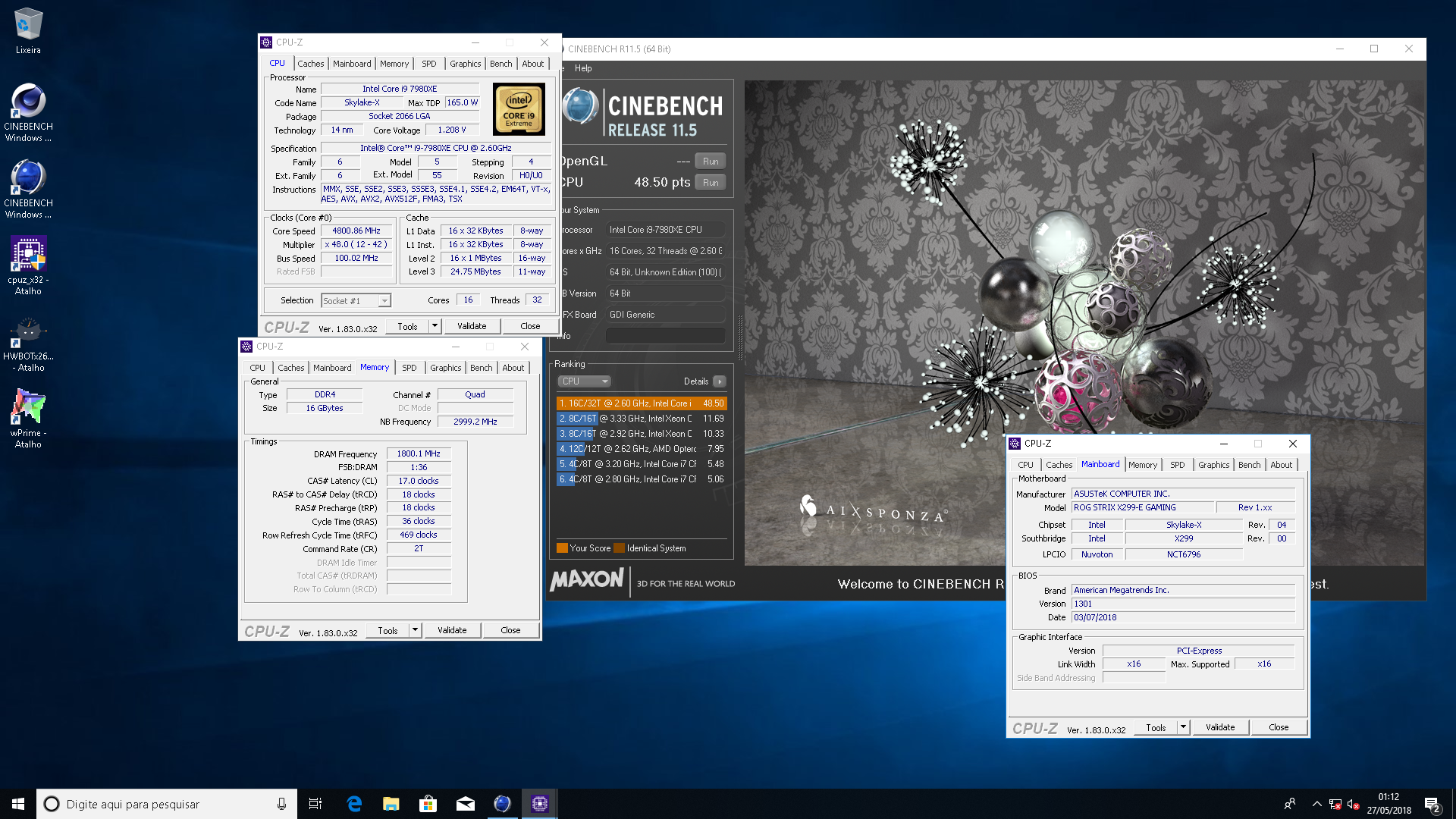1456x819 pixels.
Task: Click the Identical System brown swatch
Action: point(619,548)
